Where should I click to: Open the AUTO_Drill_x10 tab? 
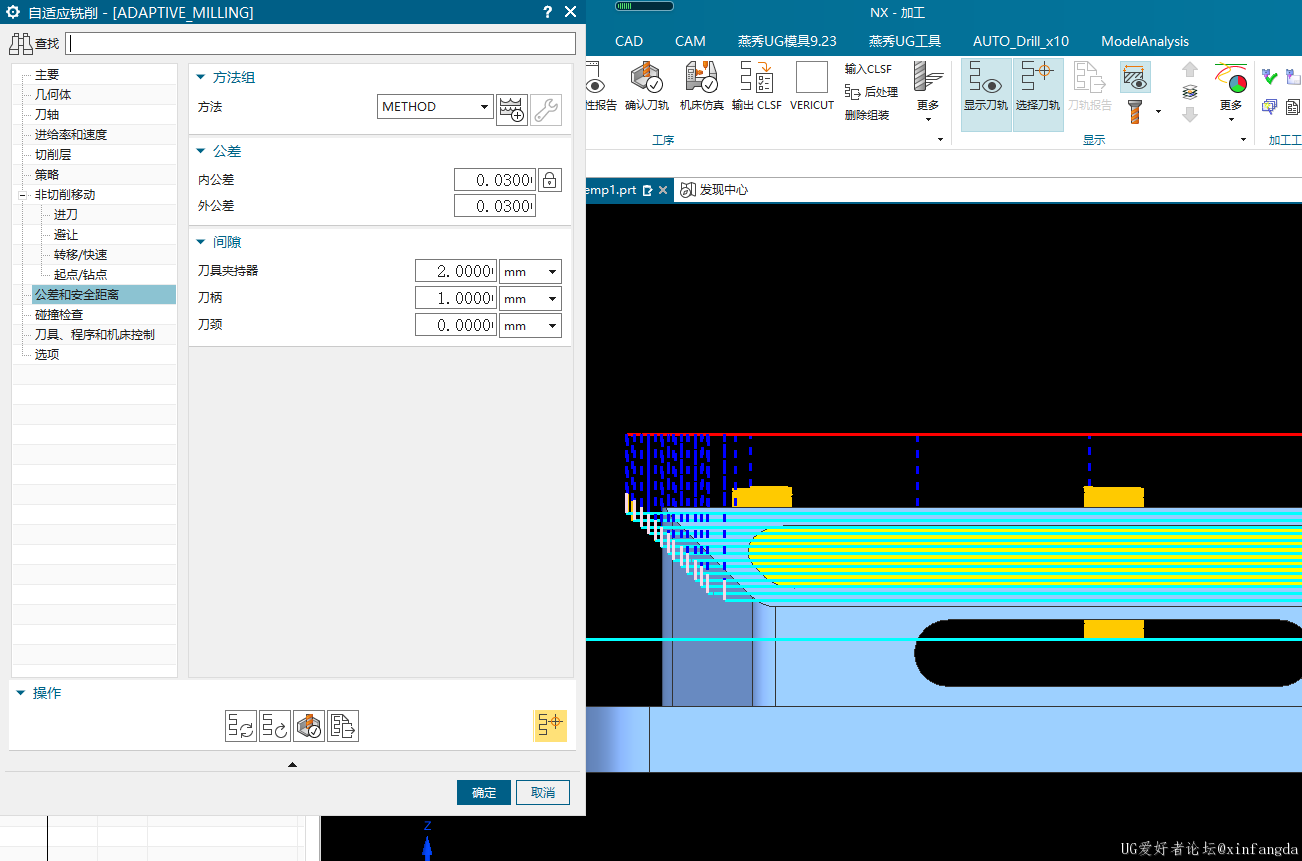pyautogui.click(x=1021, y=41)
